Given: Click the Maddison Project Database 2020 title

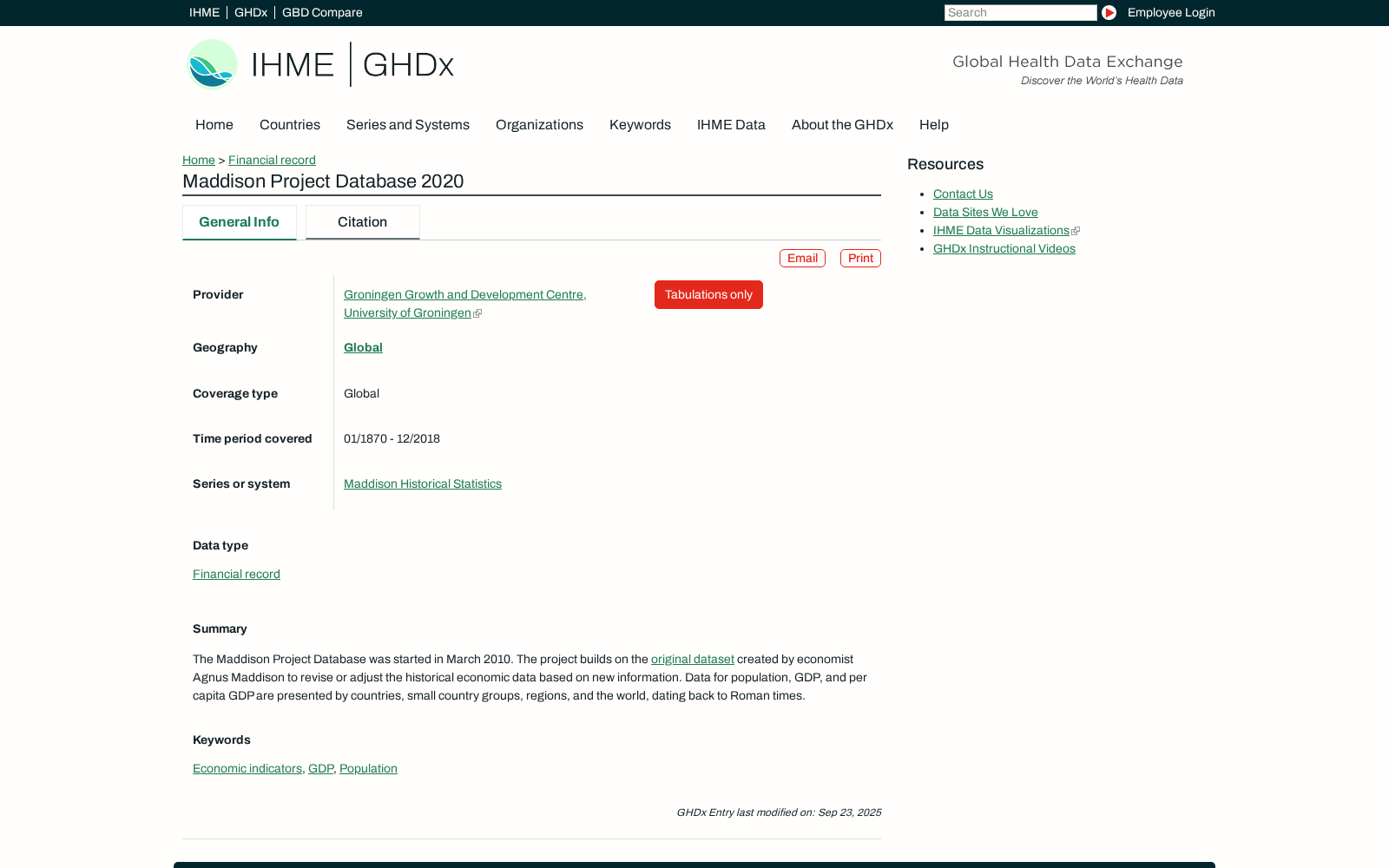Looking at the screenshot, I should [x=323, y=181].
